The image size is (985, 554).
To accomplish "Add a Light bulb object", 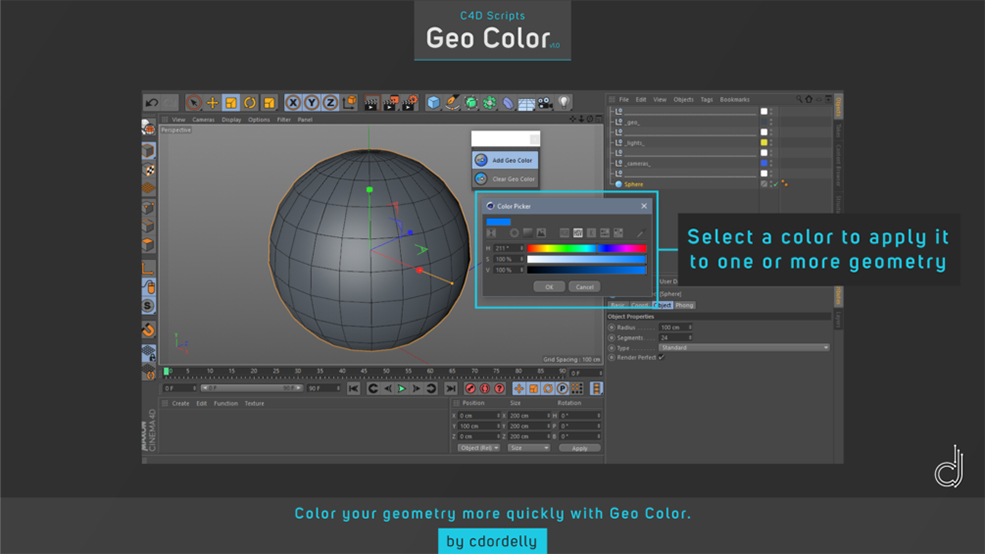I will (563, 102).
